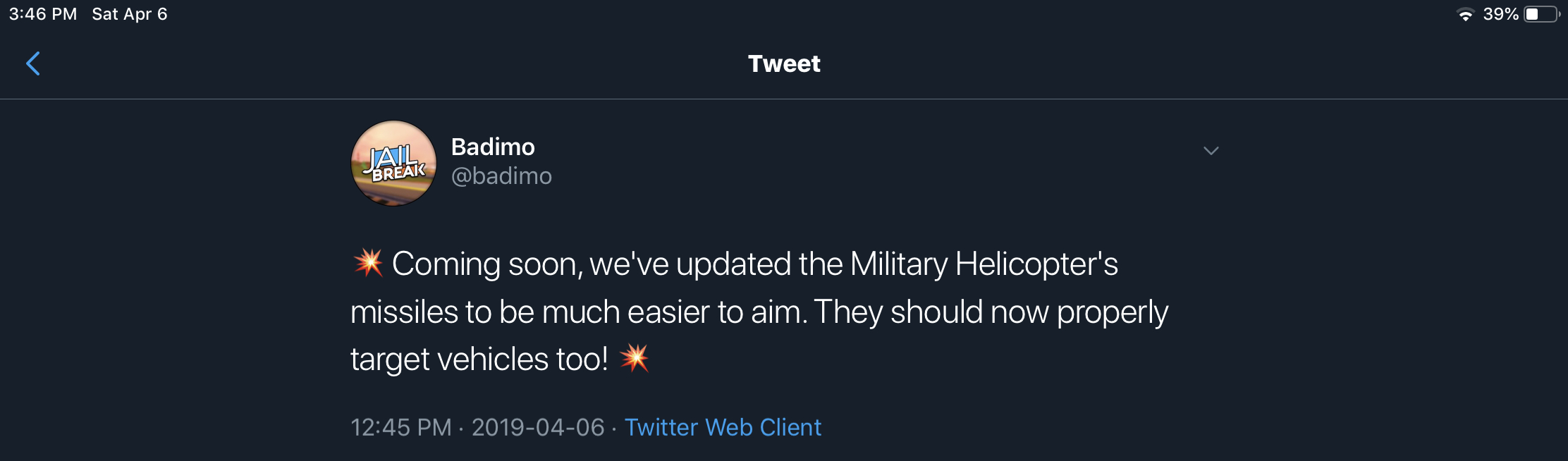The image size is (1568, 461).
Task: Click the Badimo display name
Action: (493, 147)
